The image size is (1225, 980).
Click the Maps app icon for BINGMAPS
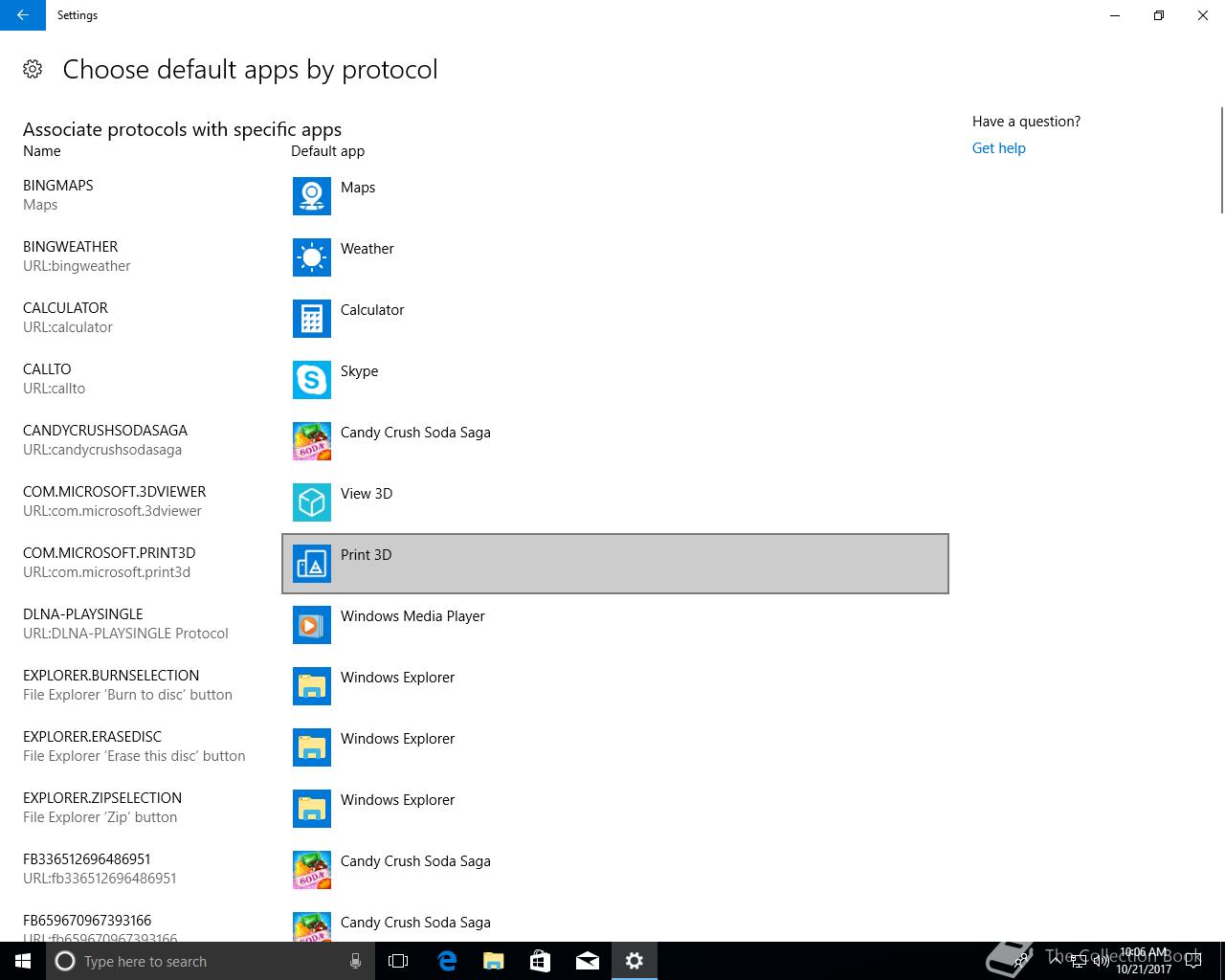pos(312,196)
